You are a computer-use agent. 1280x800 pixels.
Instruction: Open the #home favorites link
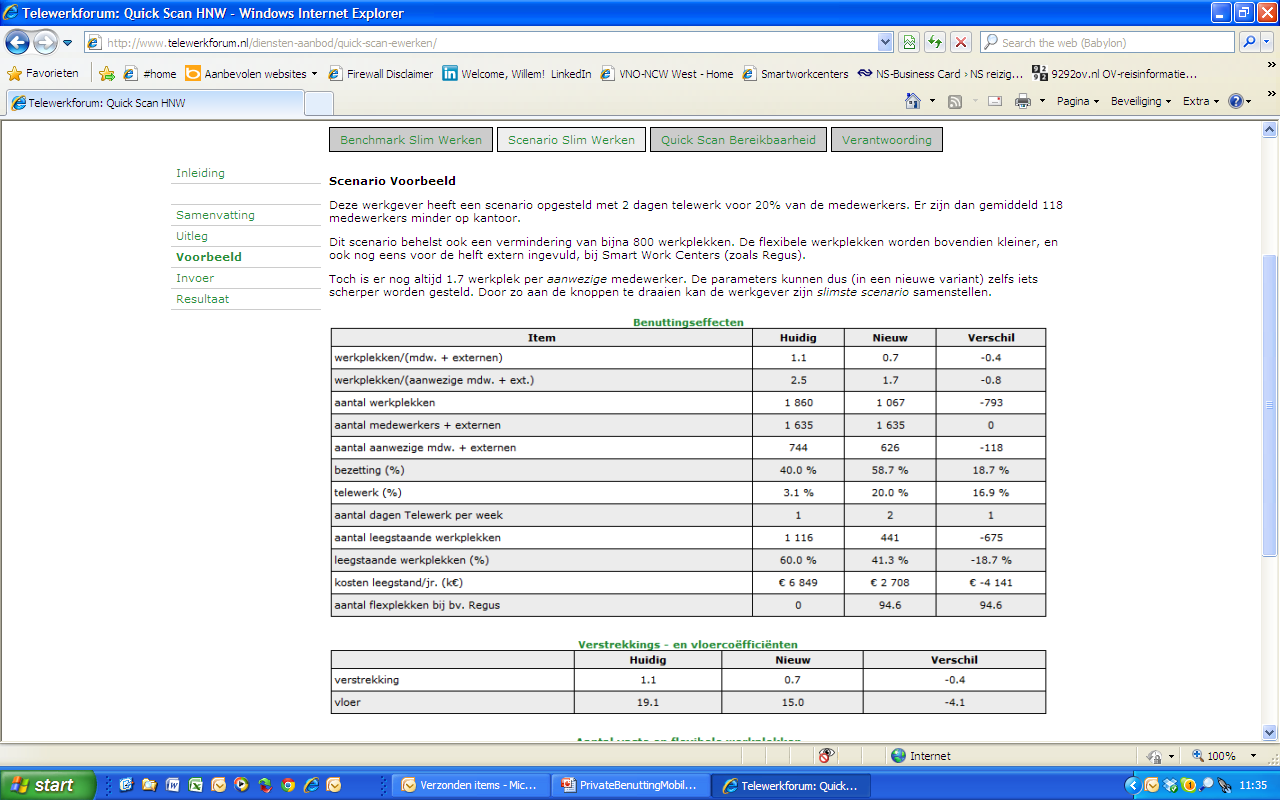(150, 73)
